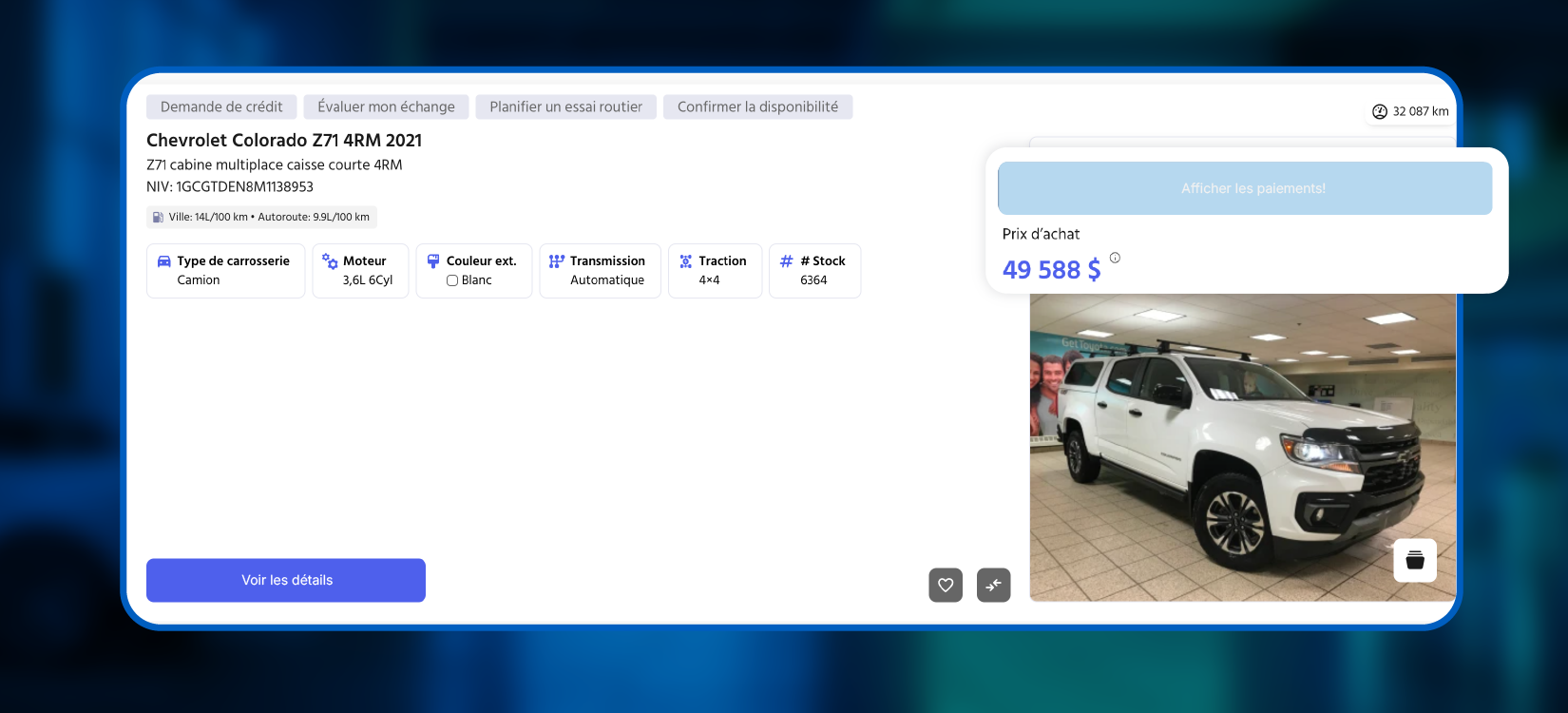Click the 32 087 km mileage badge
The image size is (1568, 713).
(x=1410, y=111)
